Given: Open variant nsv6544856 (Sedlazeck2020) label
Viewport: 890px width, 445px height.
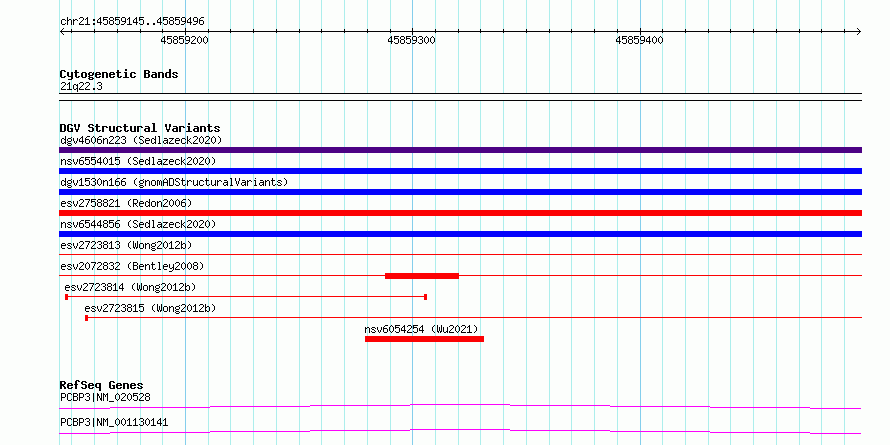Looking at the screenshot, I should [x=138, y=224].
